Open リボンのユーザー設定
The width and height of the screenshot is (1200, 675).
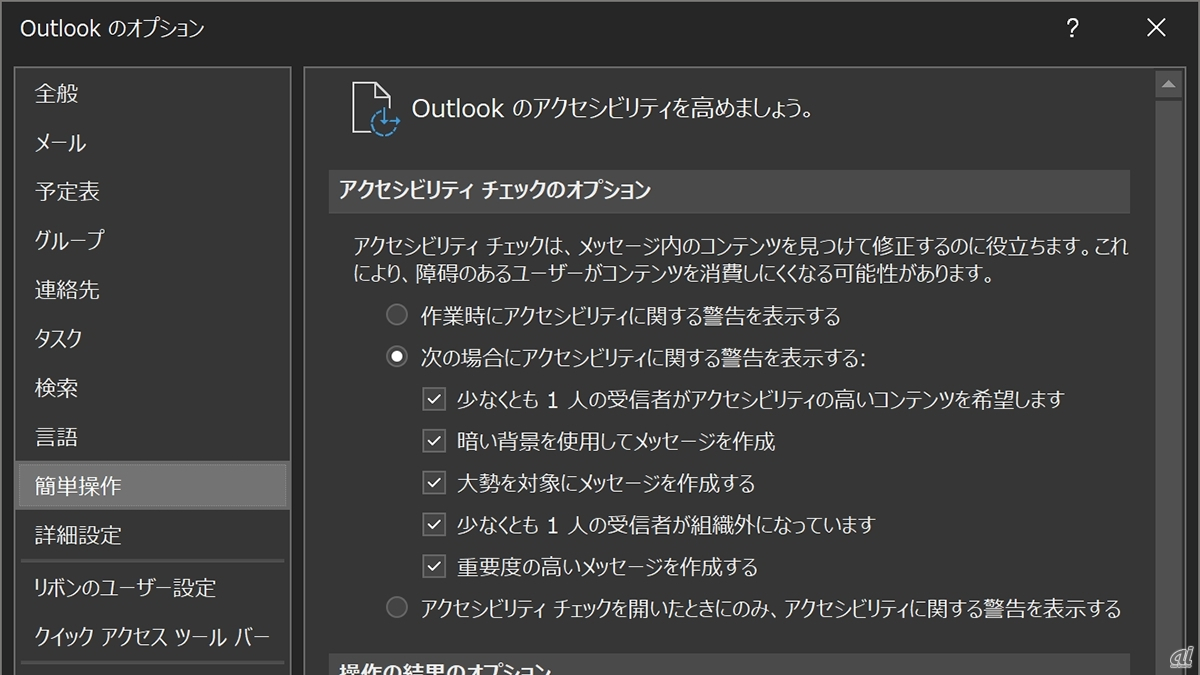click(x=153, y=588)
